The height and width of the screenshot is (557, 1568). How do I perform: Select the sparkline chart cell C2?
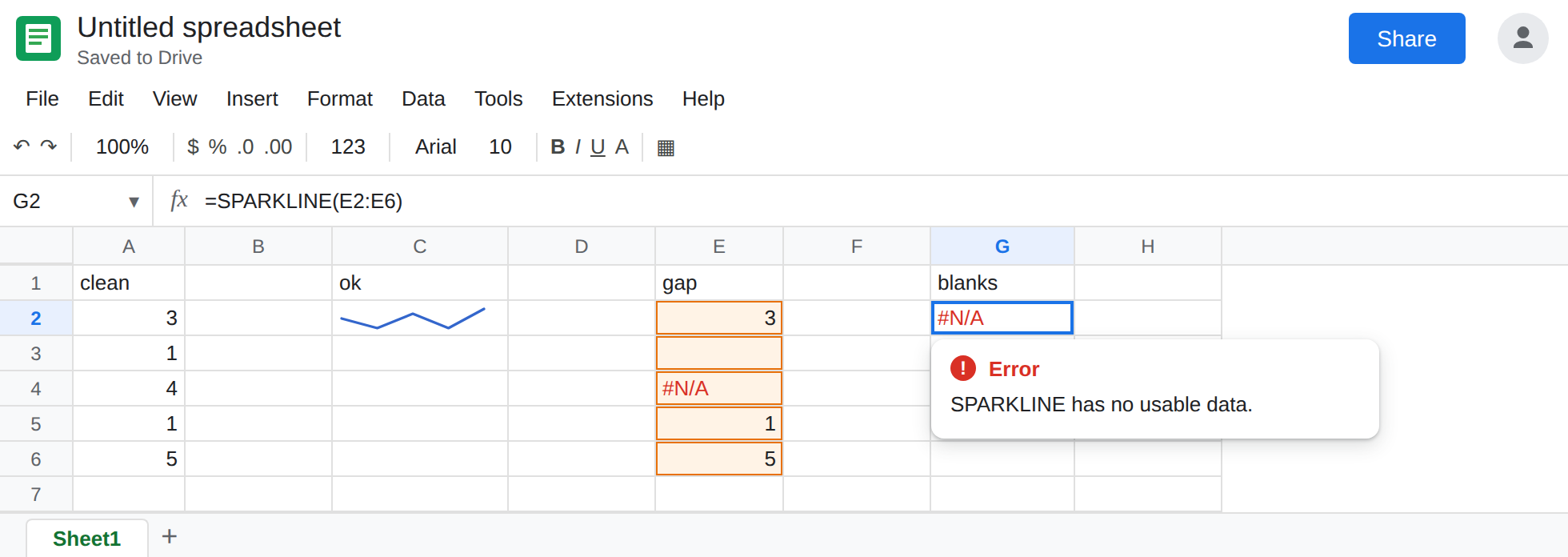[x=420, y=319]
